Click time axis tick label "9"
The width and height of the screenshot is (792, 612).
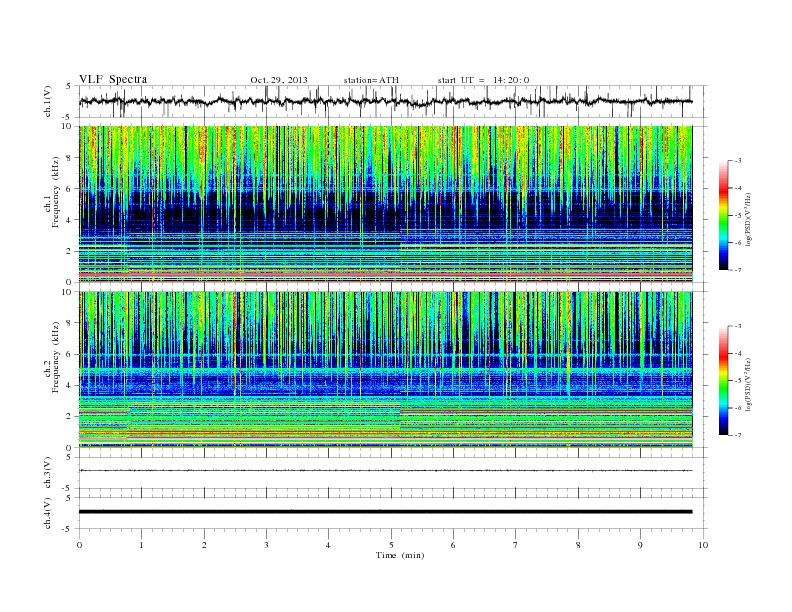[640, 545]
